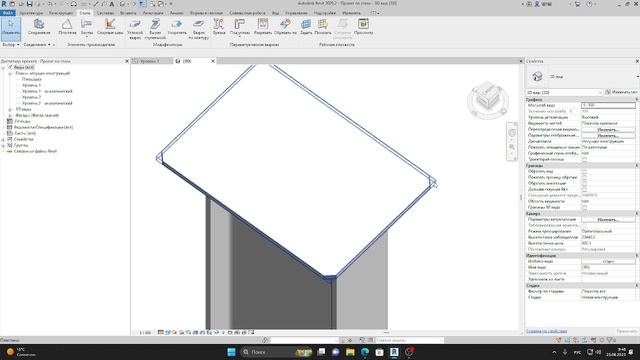This screenshot has height=360, width=640.
Task: Click Изменить тип button
Action: tap(621, 92)
